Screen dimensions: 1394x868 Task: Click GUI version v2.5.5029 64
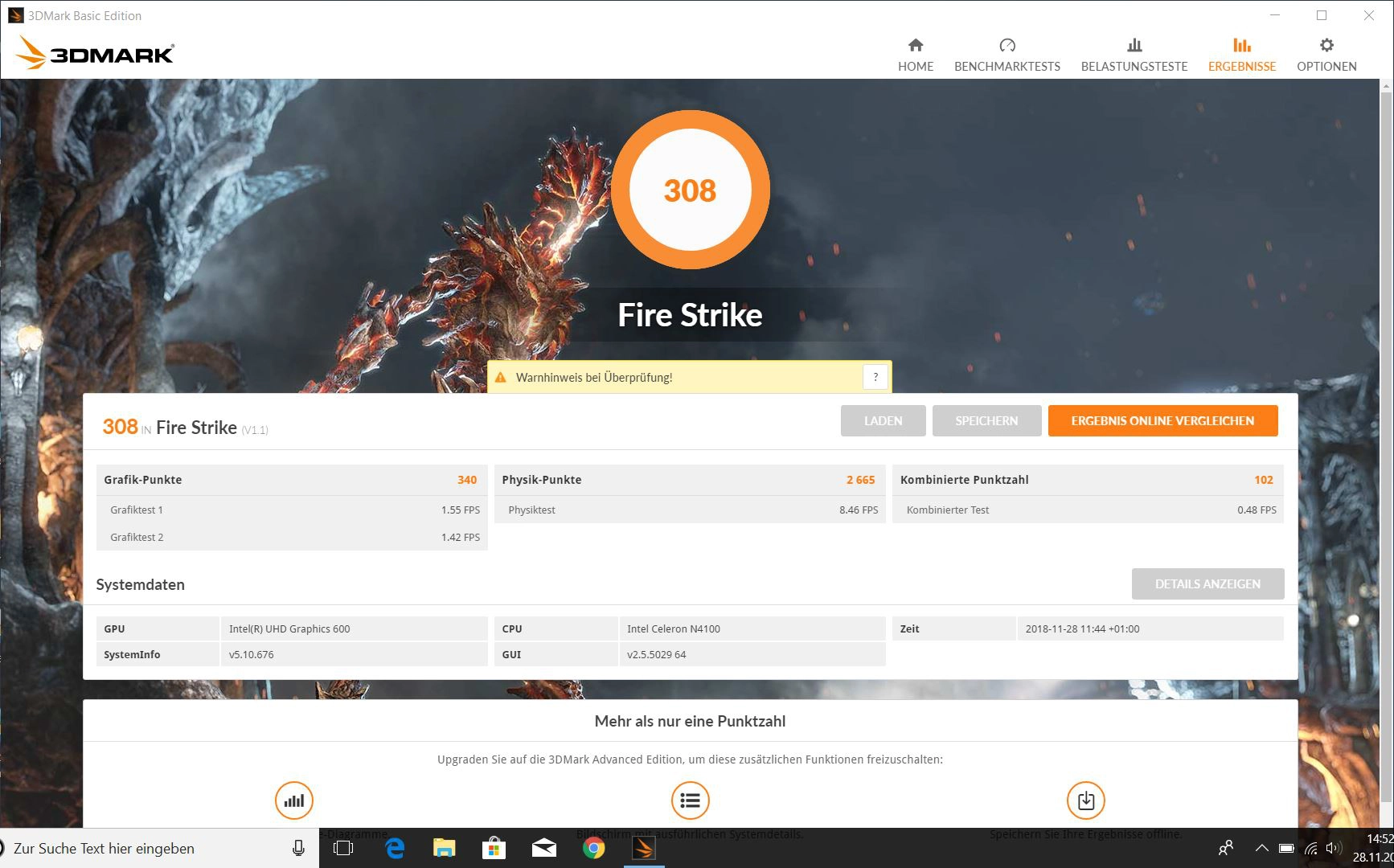(x=656, y=654)
